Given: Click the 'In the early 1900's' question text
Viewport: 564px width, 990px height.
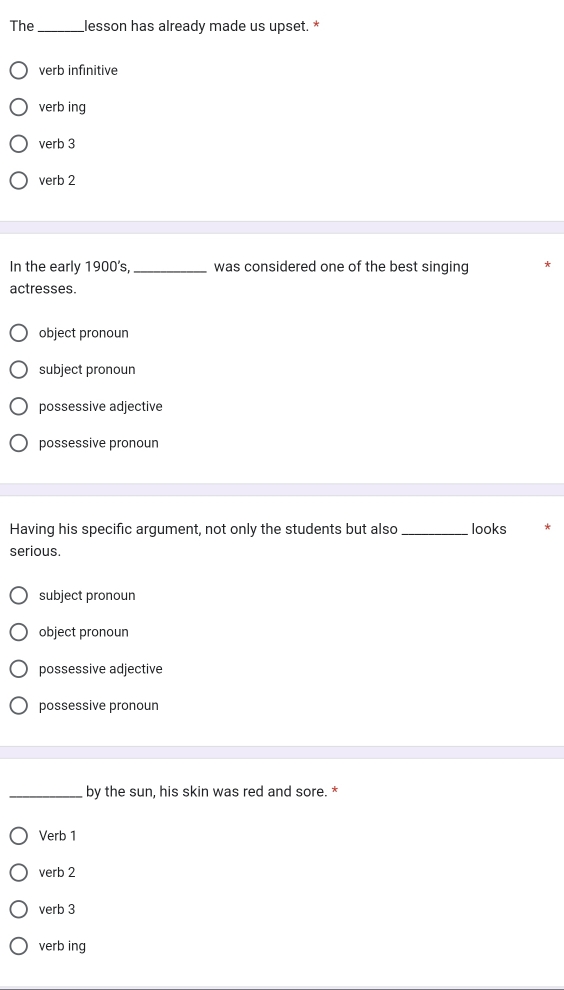Looking at the screenshot, I should 239,278.
